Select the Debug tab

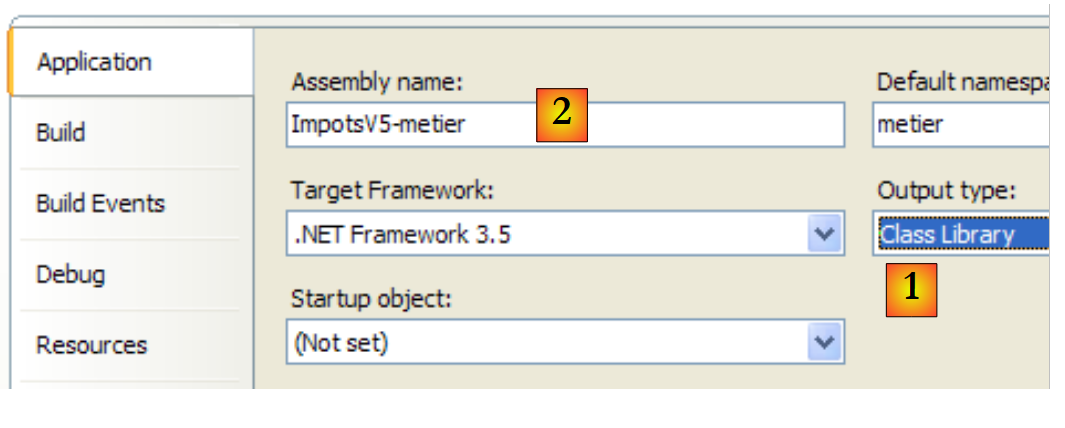[x=70, y=274]
